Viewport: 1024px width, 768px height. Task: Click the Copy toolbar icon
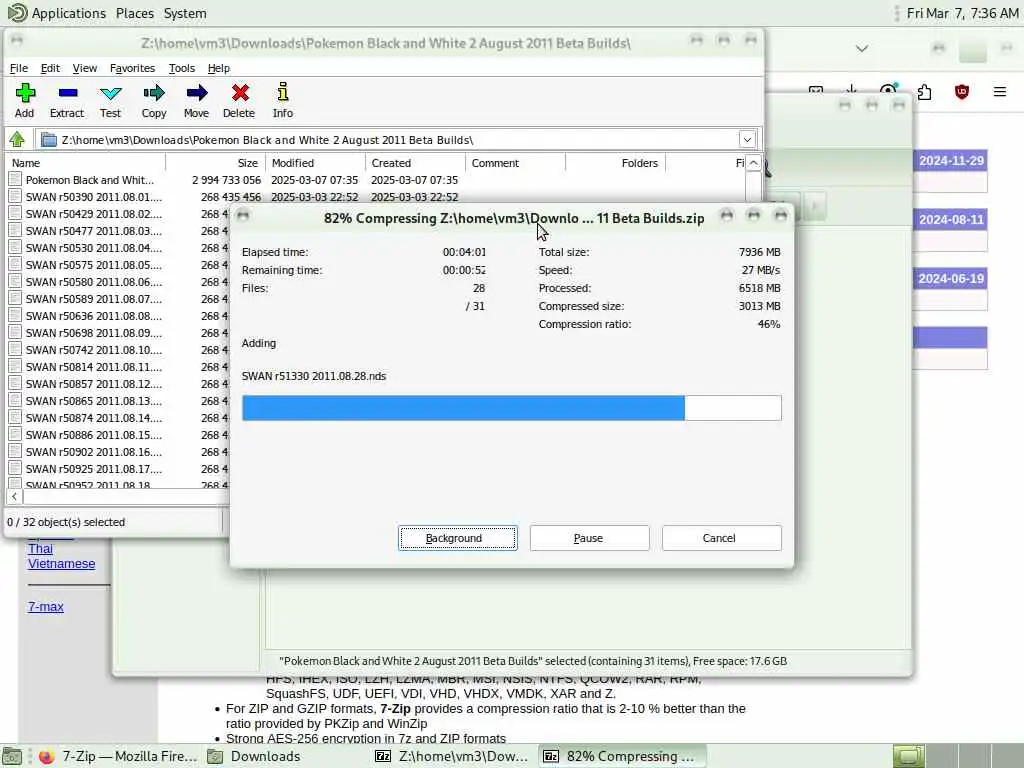pyautogui.click(x=154, y=93)
